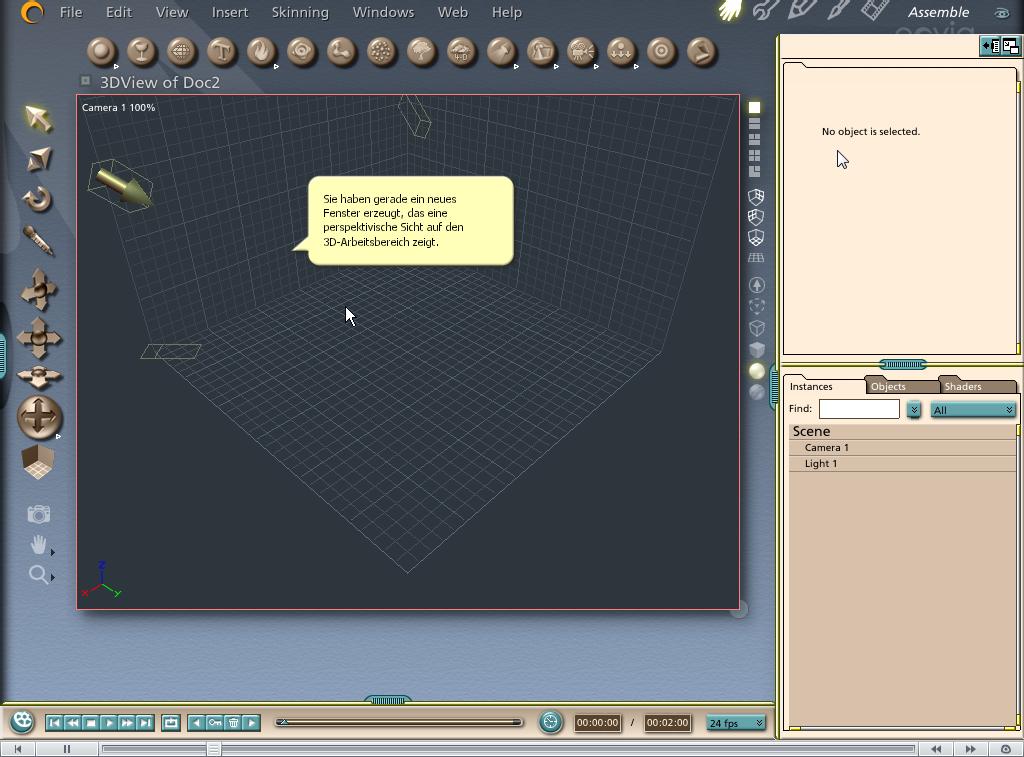Image resolution: width=1024 pixels, height=757 pixels.
Task: Click the animation timeline slider
Action: [399, 722]
